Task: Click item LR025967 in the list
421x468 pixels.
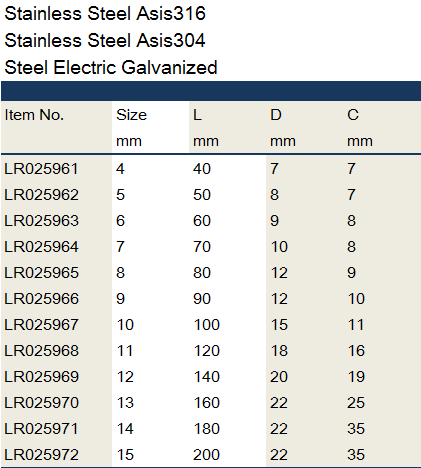Action: pos(41,325)
